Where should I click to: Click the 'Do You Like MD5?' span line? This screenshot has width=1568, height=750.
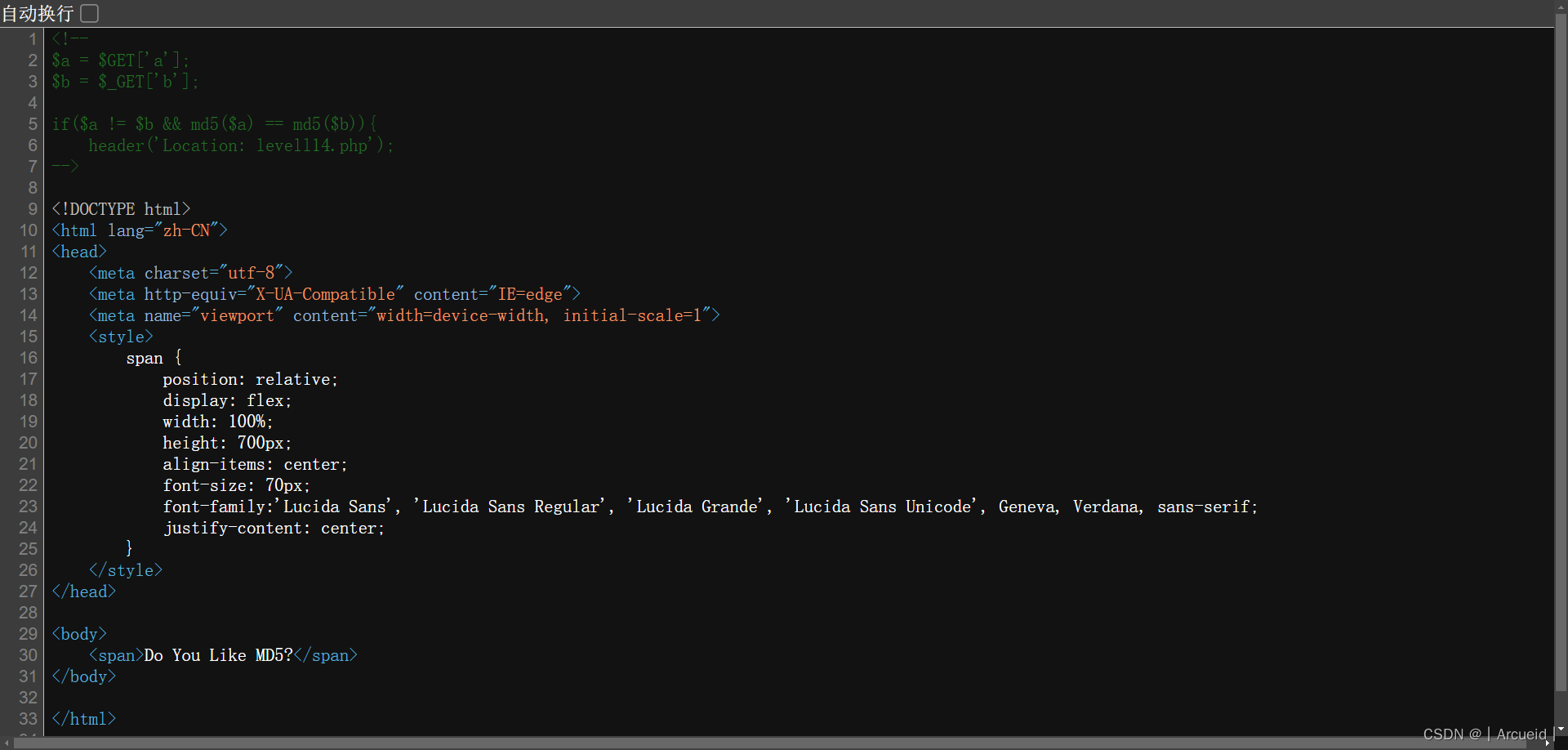point(223,655)
